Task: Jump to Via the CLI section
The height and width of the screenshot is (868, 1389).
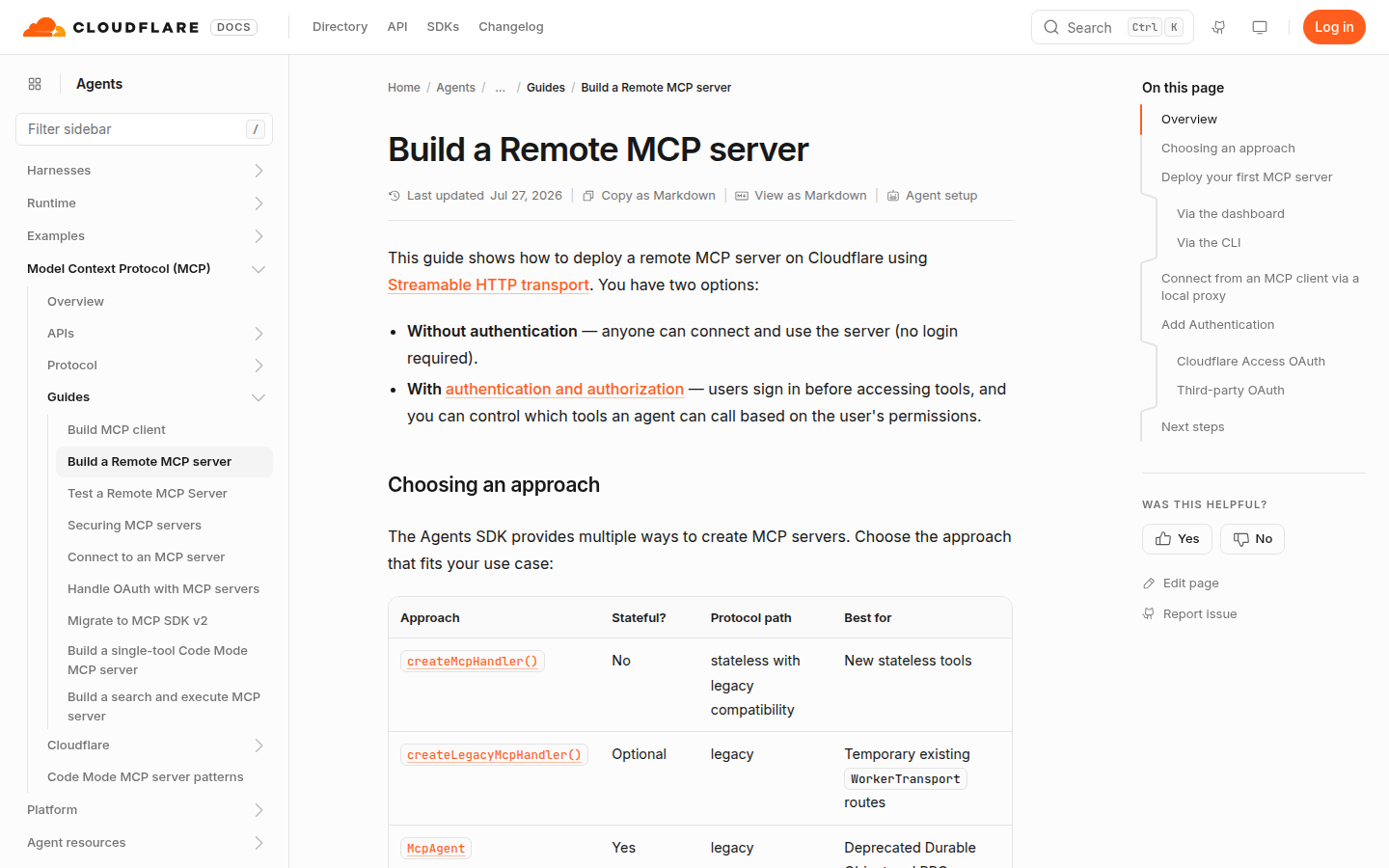Action: [1209, 243]
